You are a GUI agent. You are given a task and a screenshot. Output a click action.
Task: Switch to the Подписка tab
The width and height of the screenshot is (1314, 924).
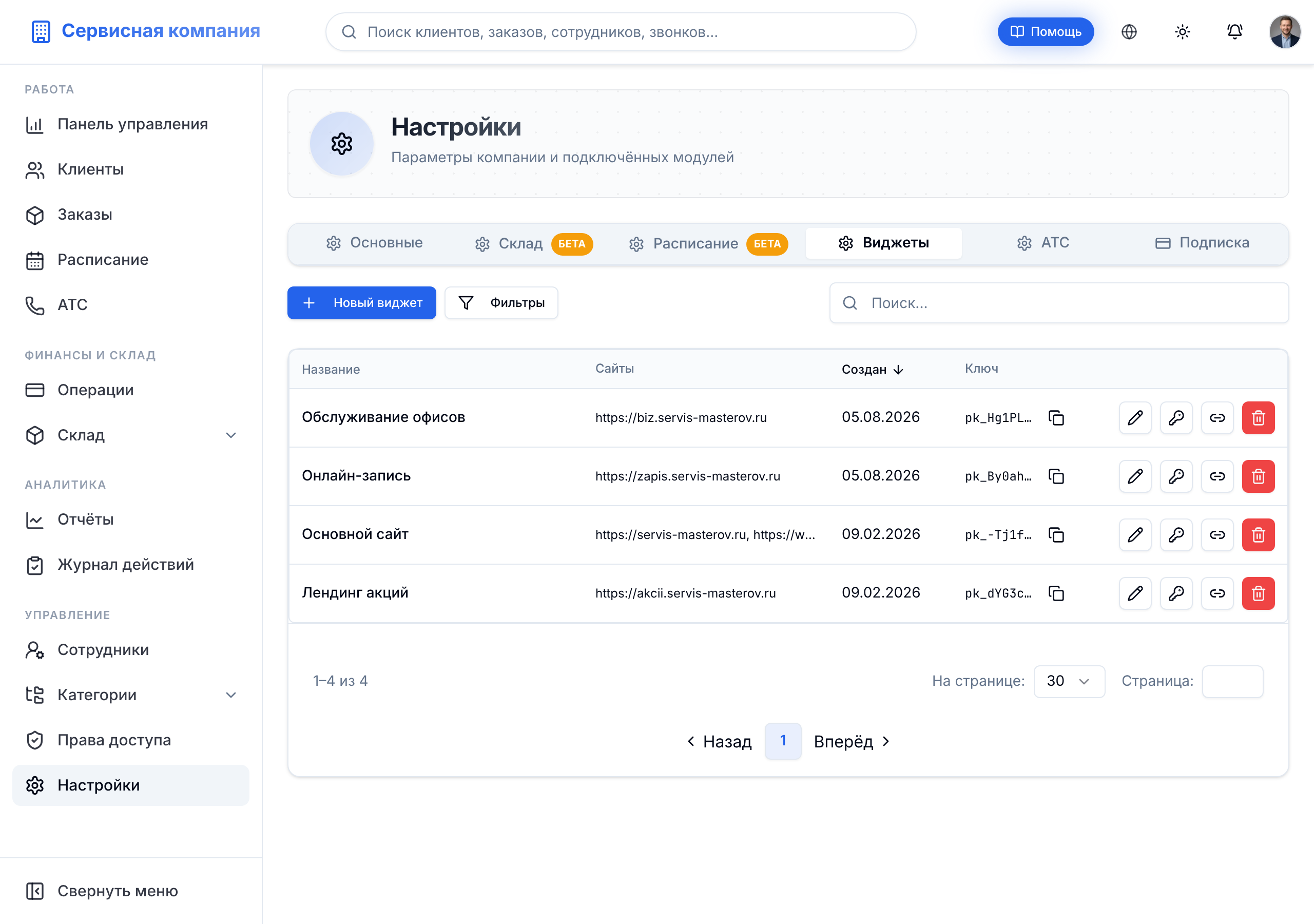point(1202,243)
